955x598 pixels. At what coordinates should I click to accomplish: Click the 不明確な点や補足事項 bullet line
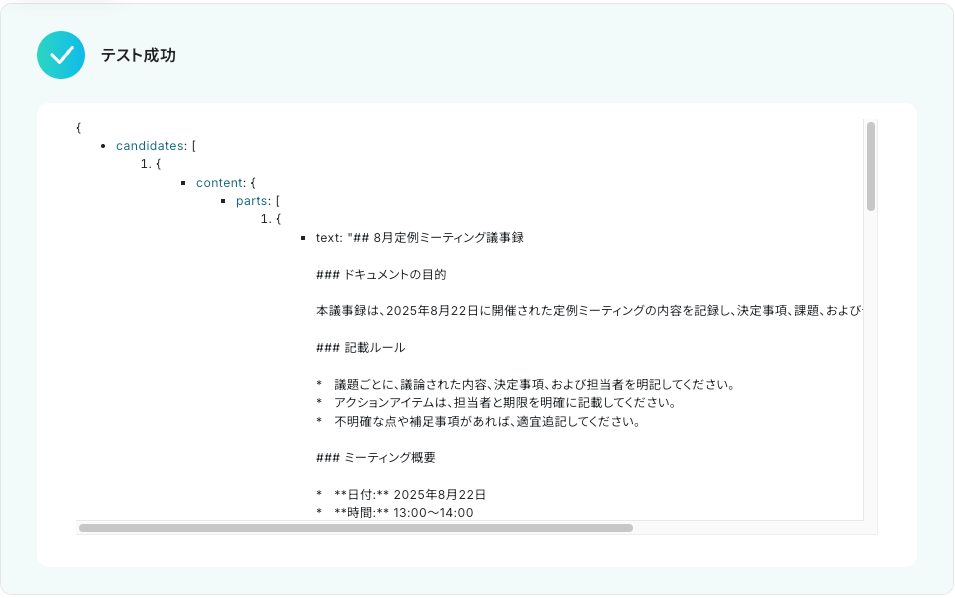478,421
